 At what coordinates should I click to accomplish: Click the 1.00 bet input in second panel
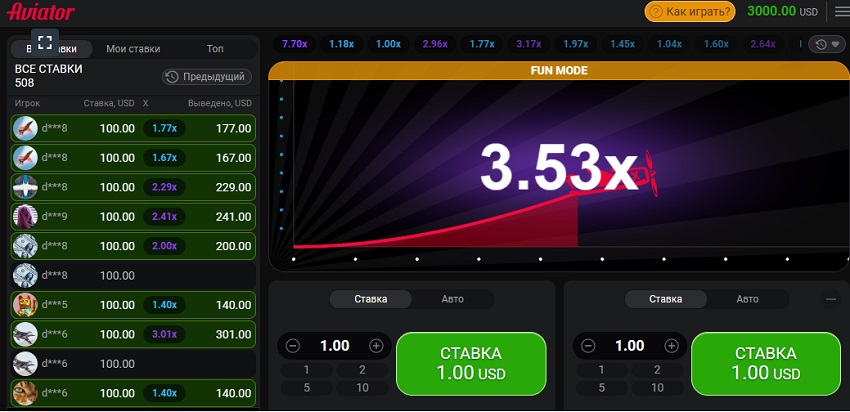point(629,346)
